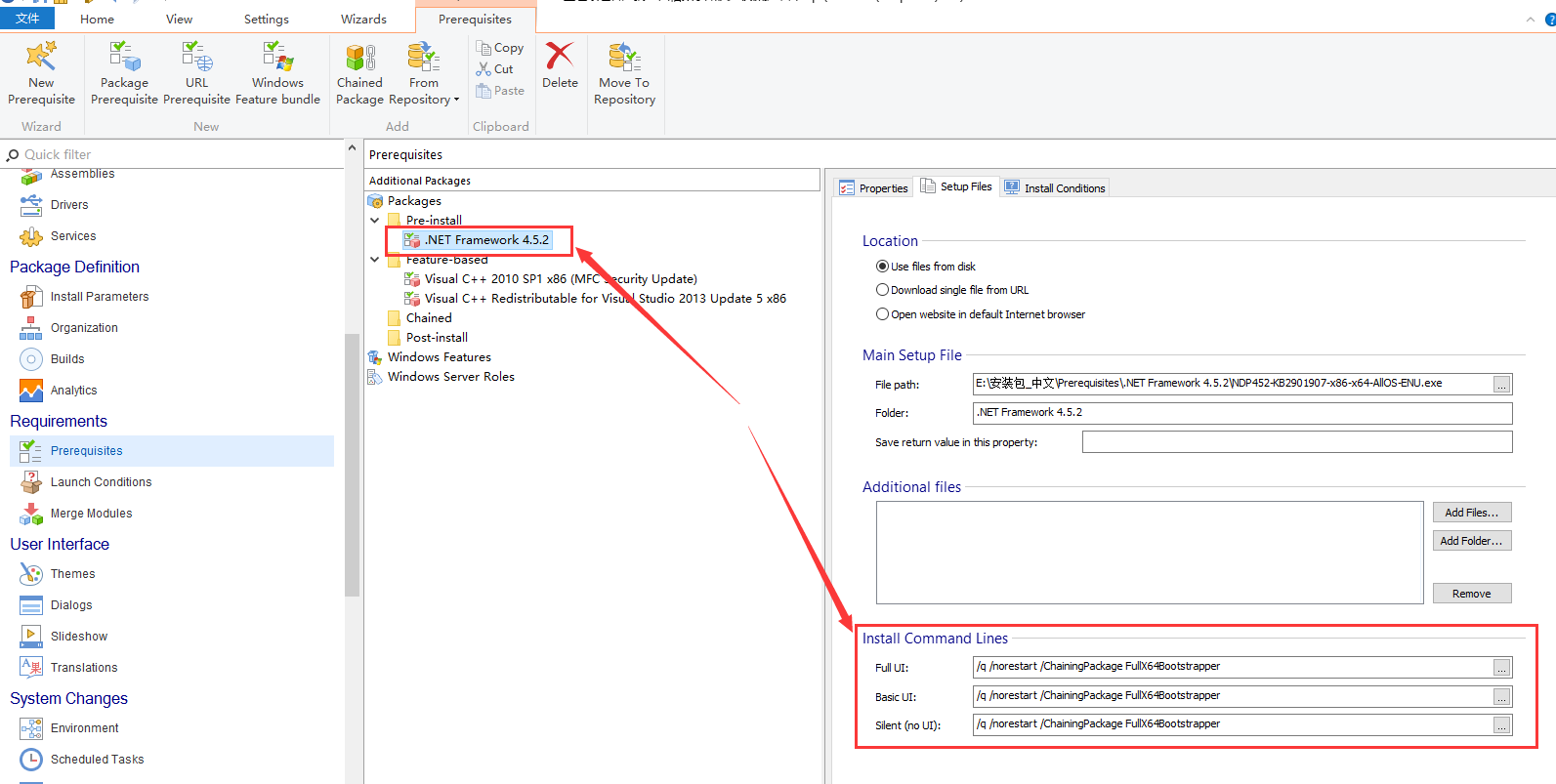Open the Properties tab
The image size is (1556, 784).
(x=874, y=188)
